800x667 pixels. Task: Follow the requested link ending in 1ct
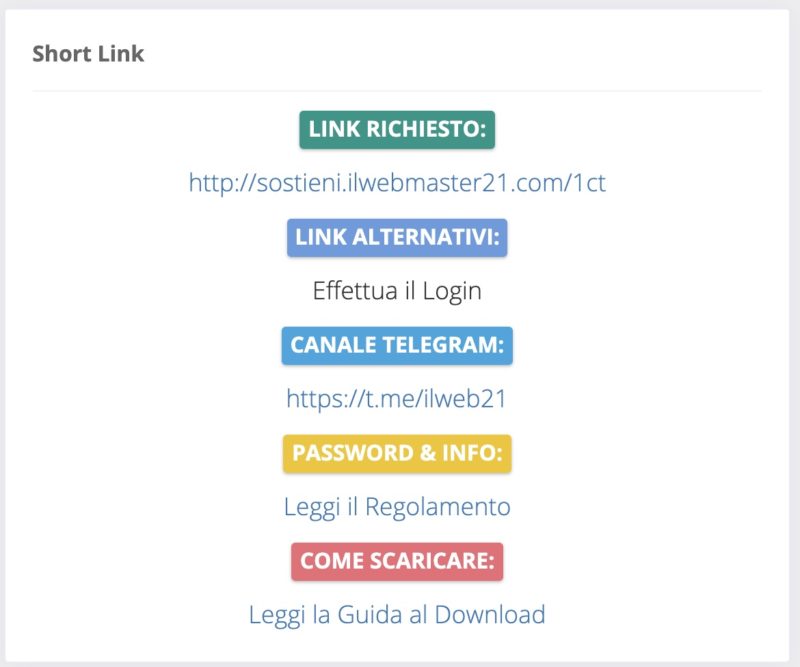click(x=397, y=184)
